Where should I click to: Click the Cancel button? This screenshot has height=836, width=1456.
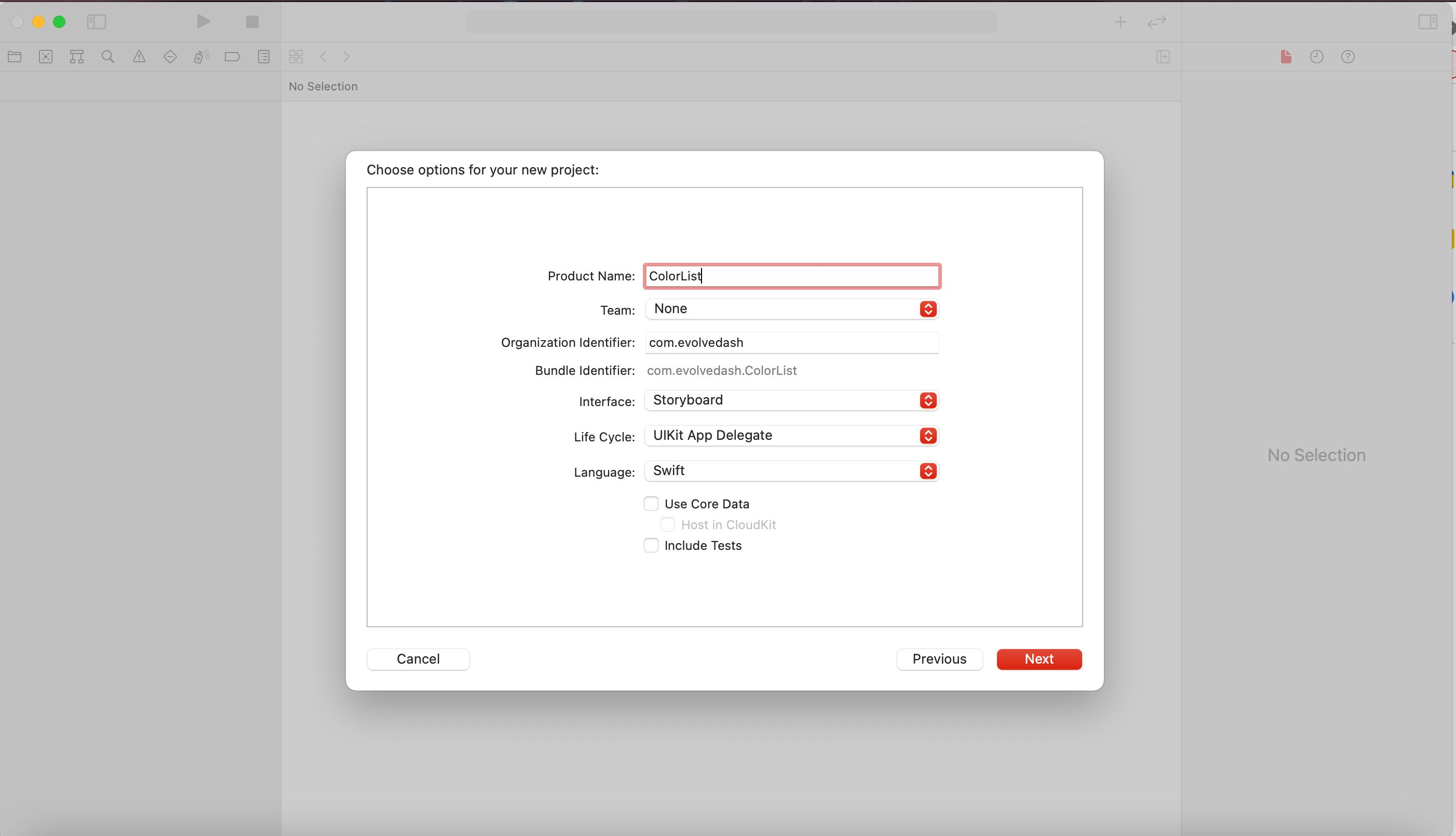click(x=418, y=658)
